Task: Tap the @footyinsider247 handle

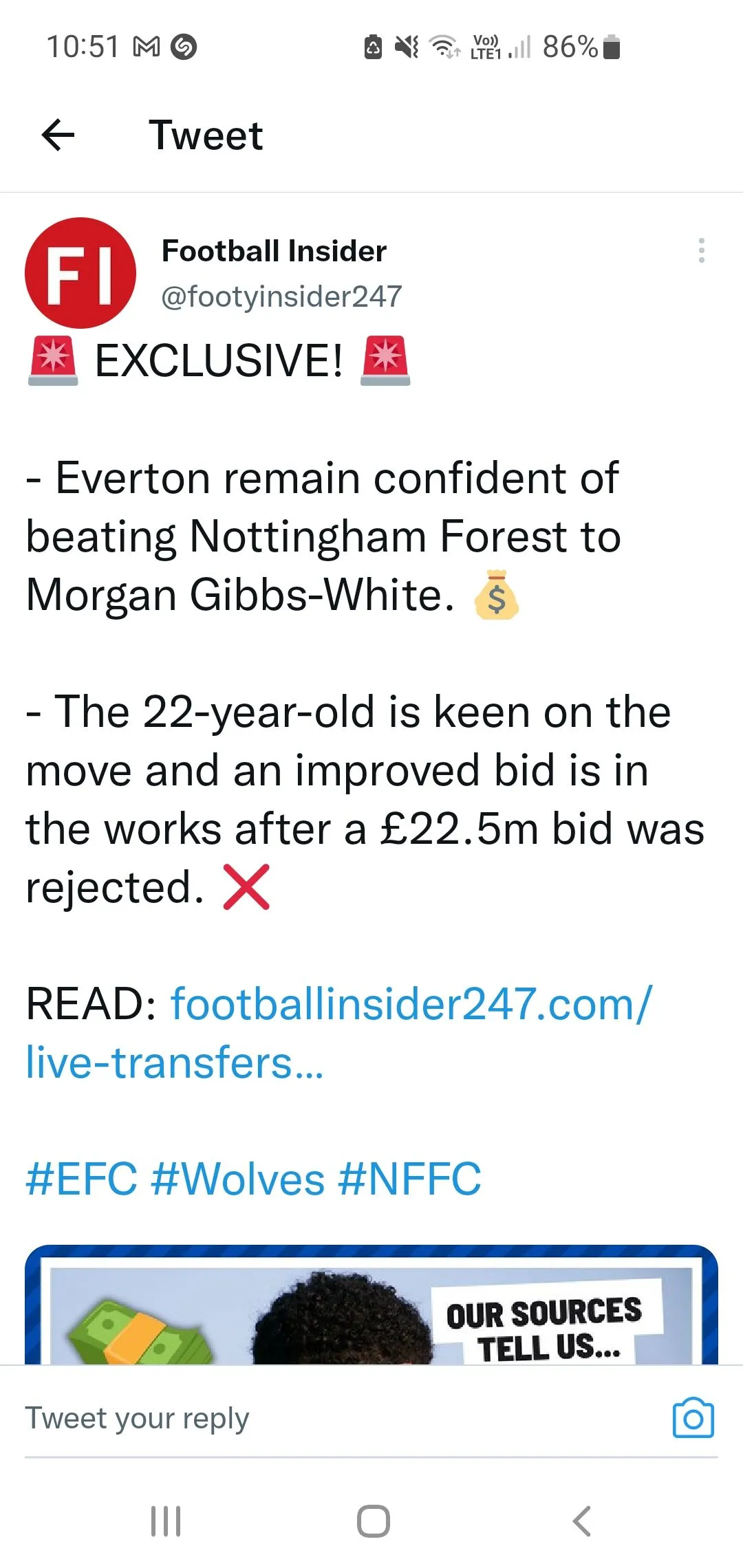Action: tap(281, 296)
